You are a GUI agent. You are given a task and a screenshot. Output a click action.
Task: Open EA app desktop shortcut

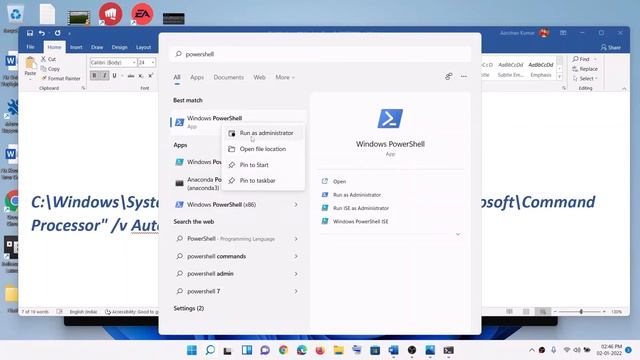click(142, 14)
